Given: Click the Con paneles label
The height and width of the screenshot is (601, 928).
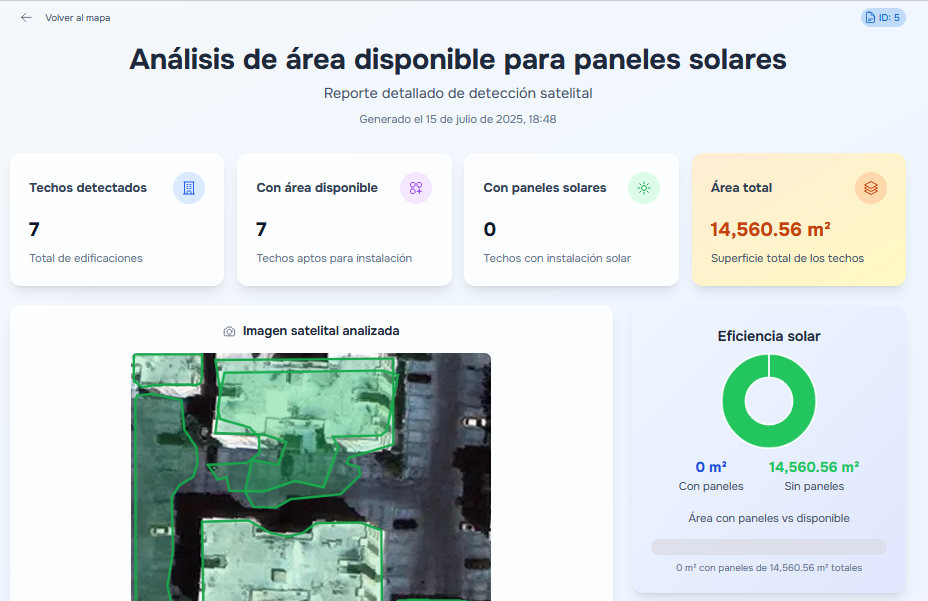Looking at the screenshot, I should pos(711,486).
